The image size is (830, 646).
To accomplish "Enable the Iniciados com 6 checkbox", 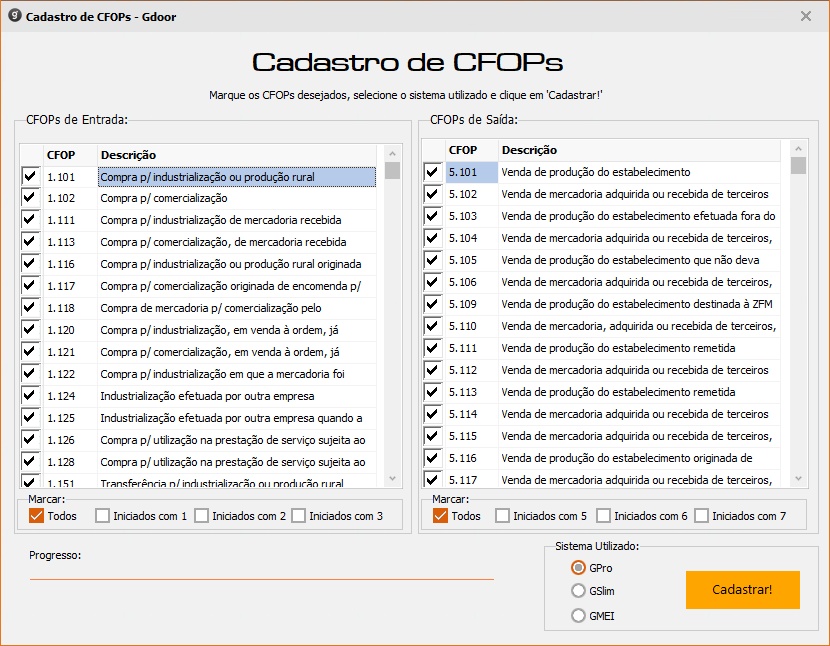I will tap(603, 516).
